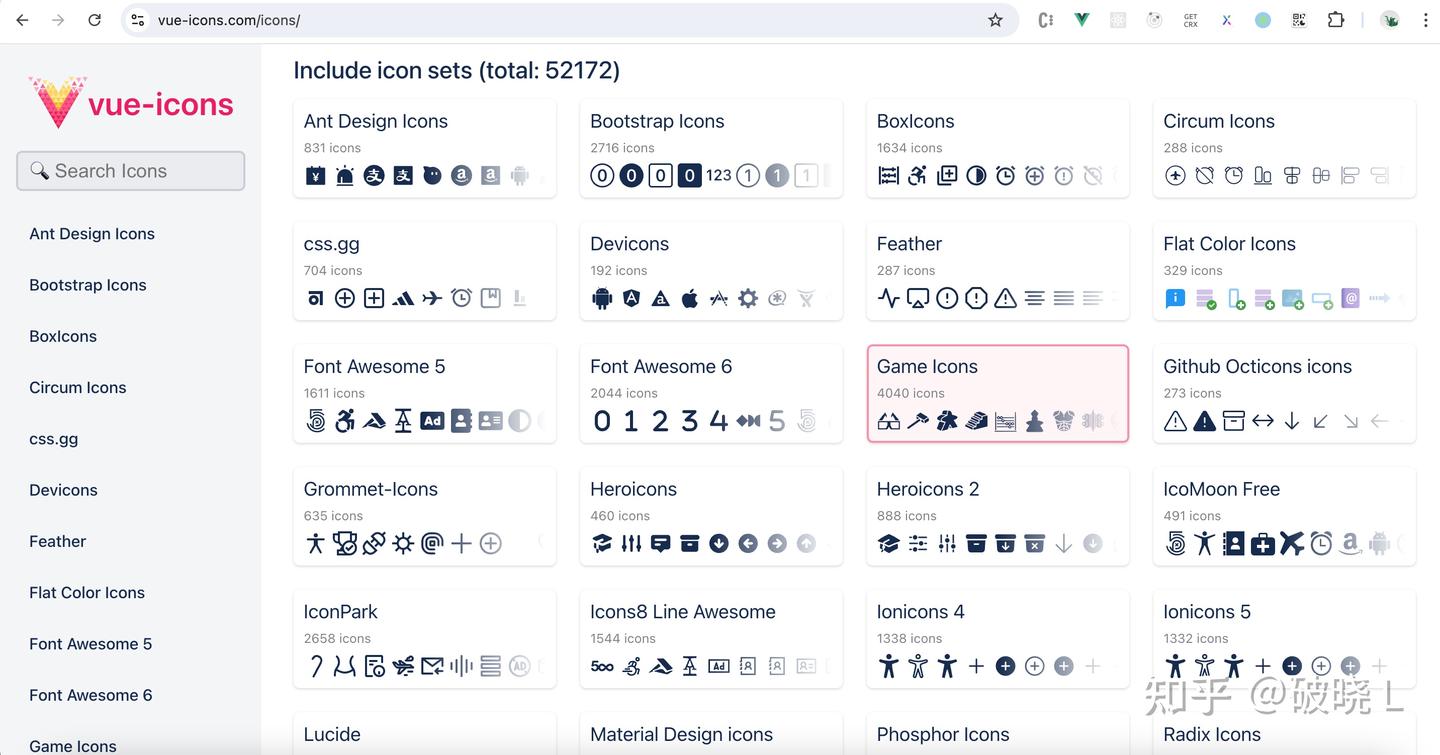This screenshot has width=1440, height=755.
Task: Click the gear icon in the Devicons card
Action: [x=748, y=298]
